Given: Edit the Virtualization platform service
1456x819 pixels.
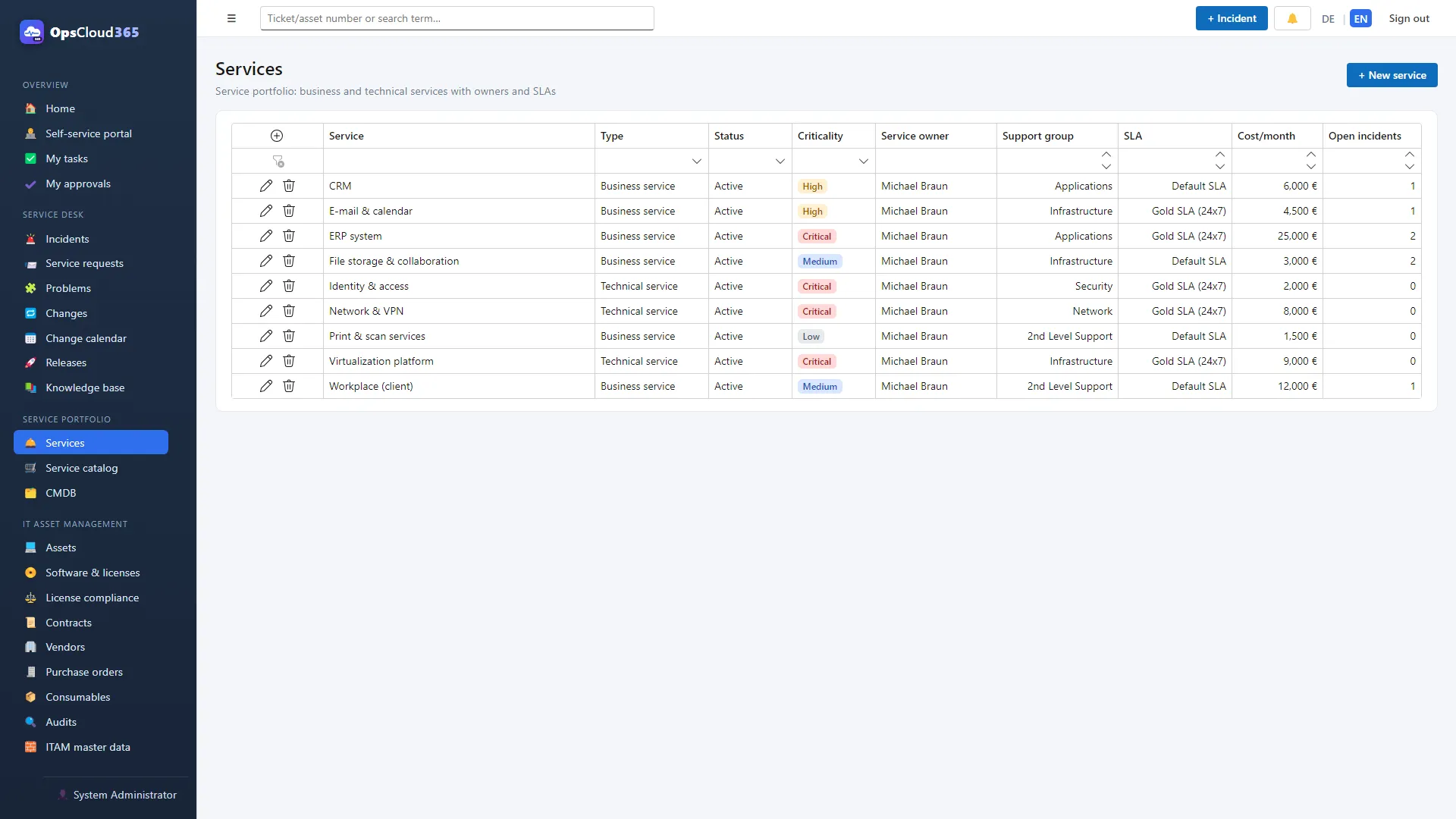Looking at the screenshot, I should [x=266, y=361].
